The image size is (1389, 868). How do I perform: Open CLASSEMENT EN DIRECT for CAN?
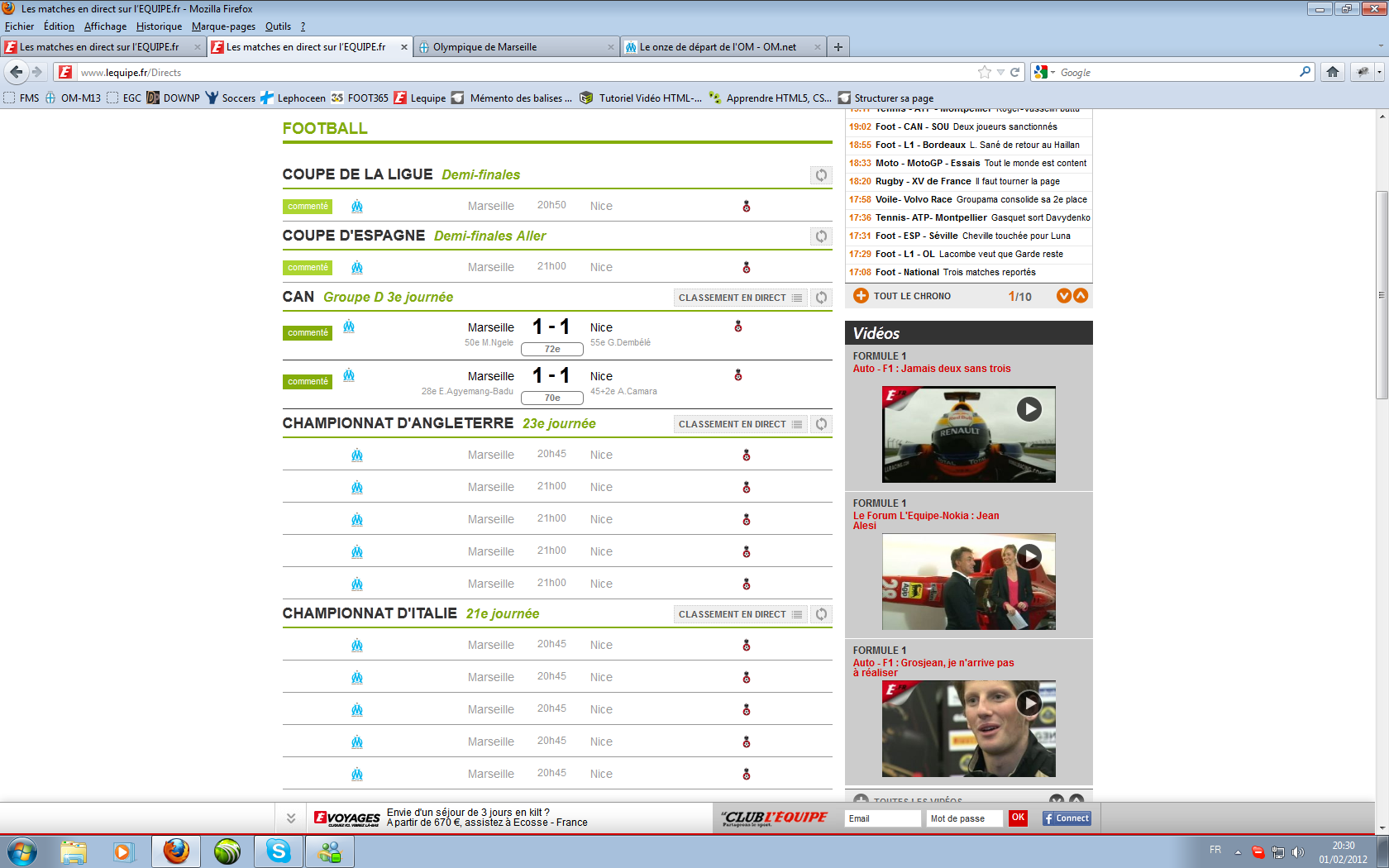[x=740, y=298]
